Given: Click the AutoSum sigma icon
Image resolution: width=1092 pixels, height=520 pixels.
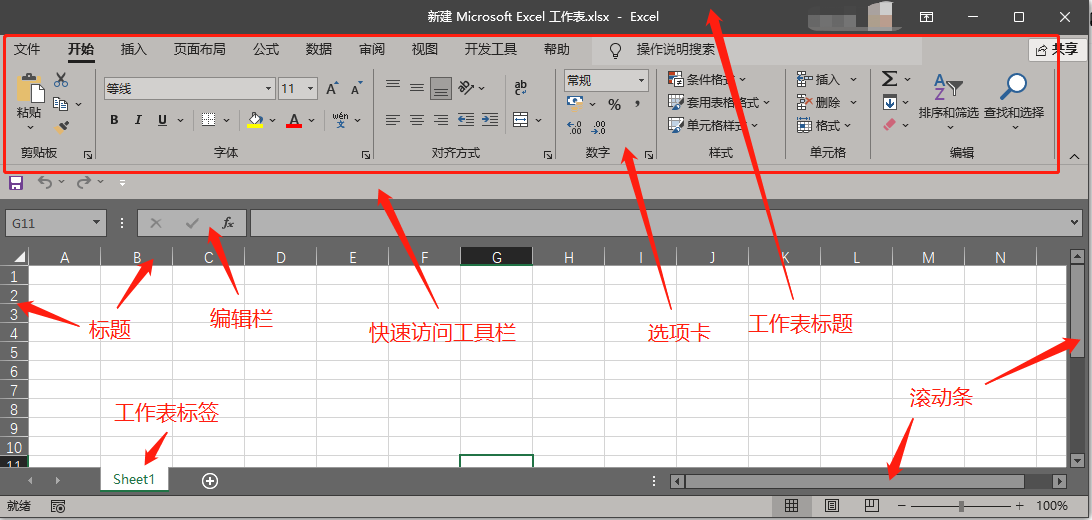Looking at the screenshot, I should [889, 79].
